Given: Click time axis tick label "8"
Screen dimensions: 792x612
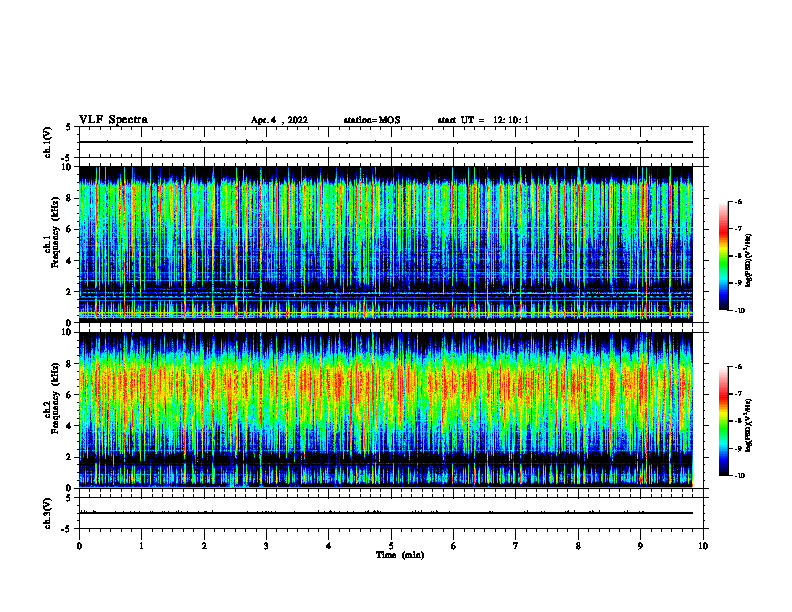Looking at the screenshot, I should click(578, 546).
